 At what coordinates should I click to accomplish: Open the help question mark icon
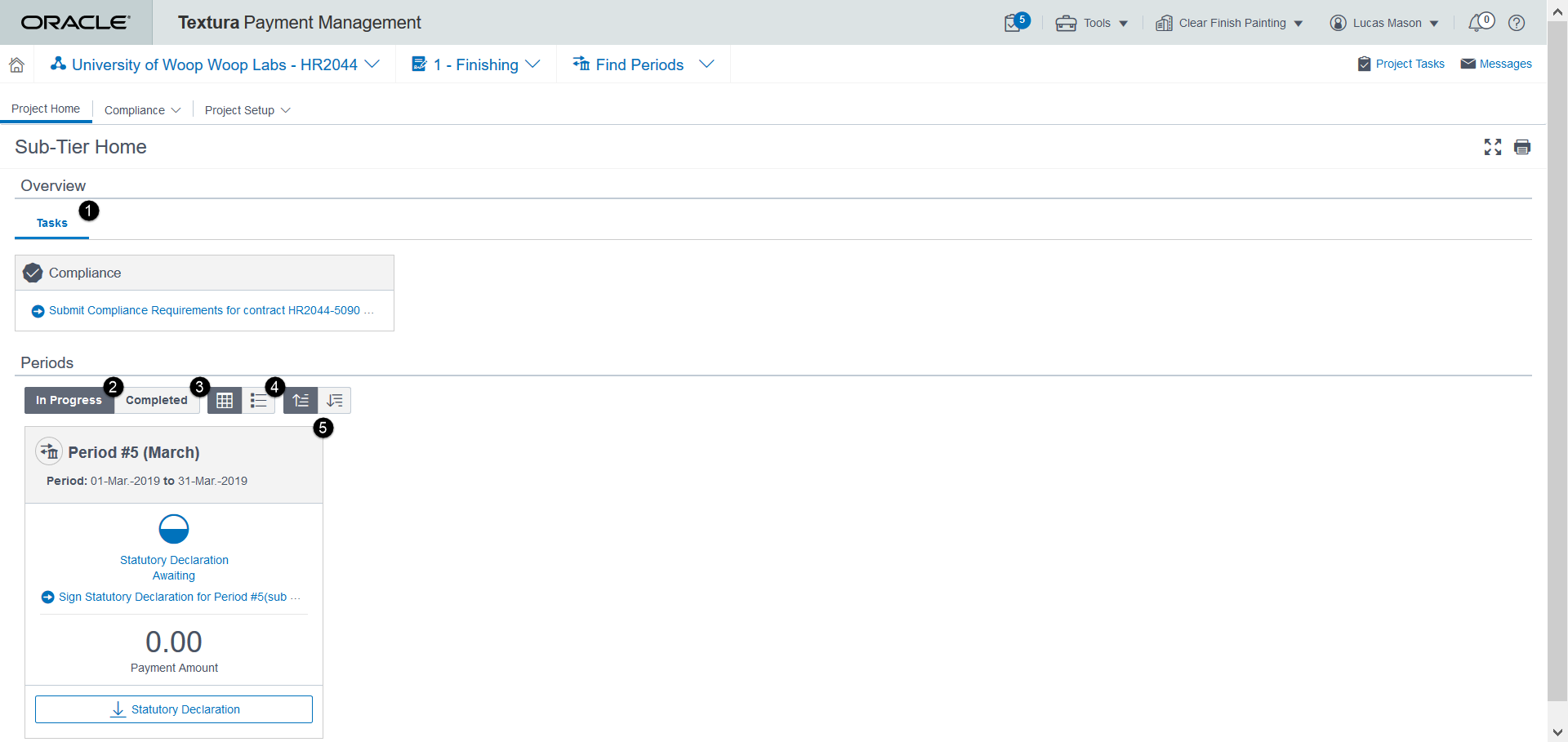[x=1517, y=23]
